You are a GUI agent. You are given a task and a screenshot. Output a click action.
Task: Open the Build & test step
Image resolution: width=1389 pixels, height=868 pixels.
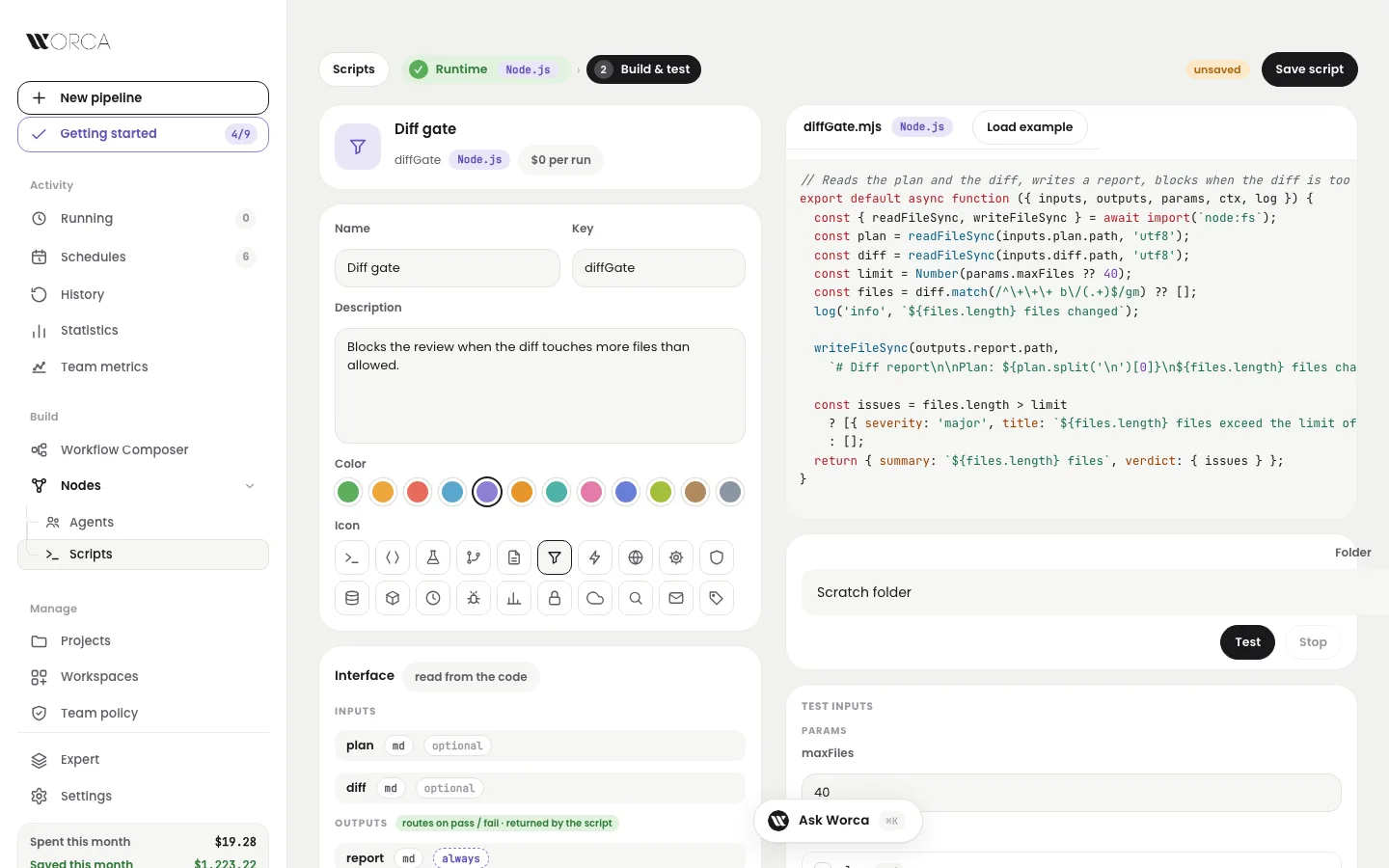[643, 69]
